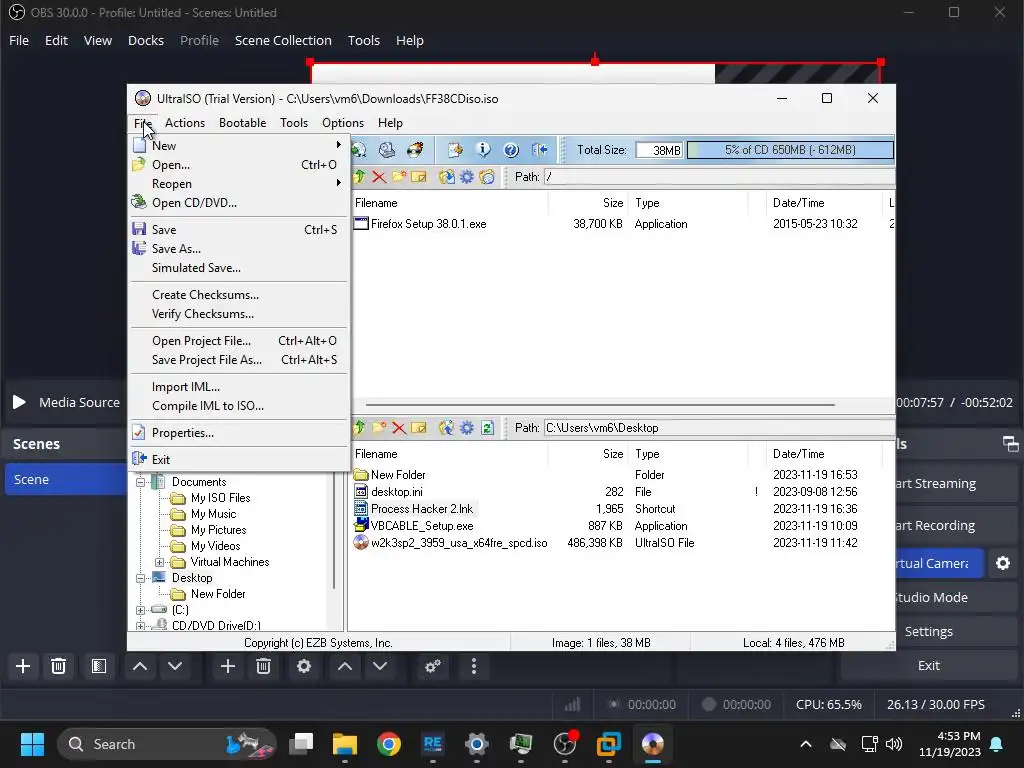Image resolution: width=1024 pixels, height=768 pixels.
Task: Open Properties... from the File menu
Action: [x=239, y=432]
